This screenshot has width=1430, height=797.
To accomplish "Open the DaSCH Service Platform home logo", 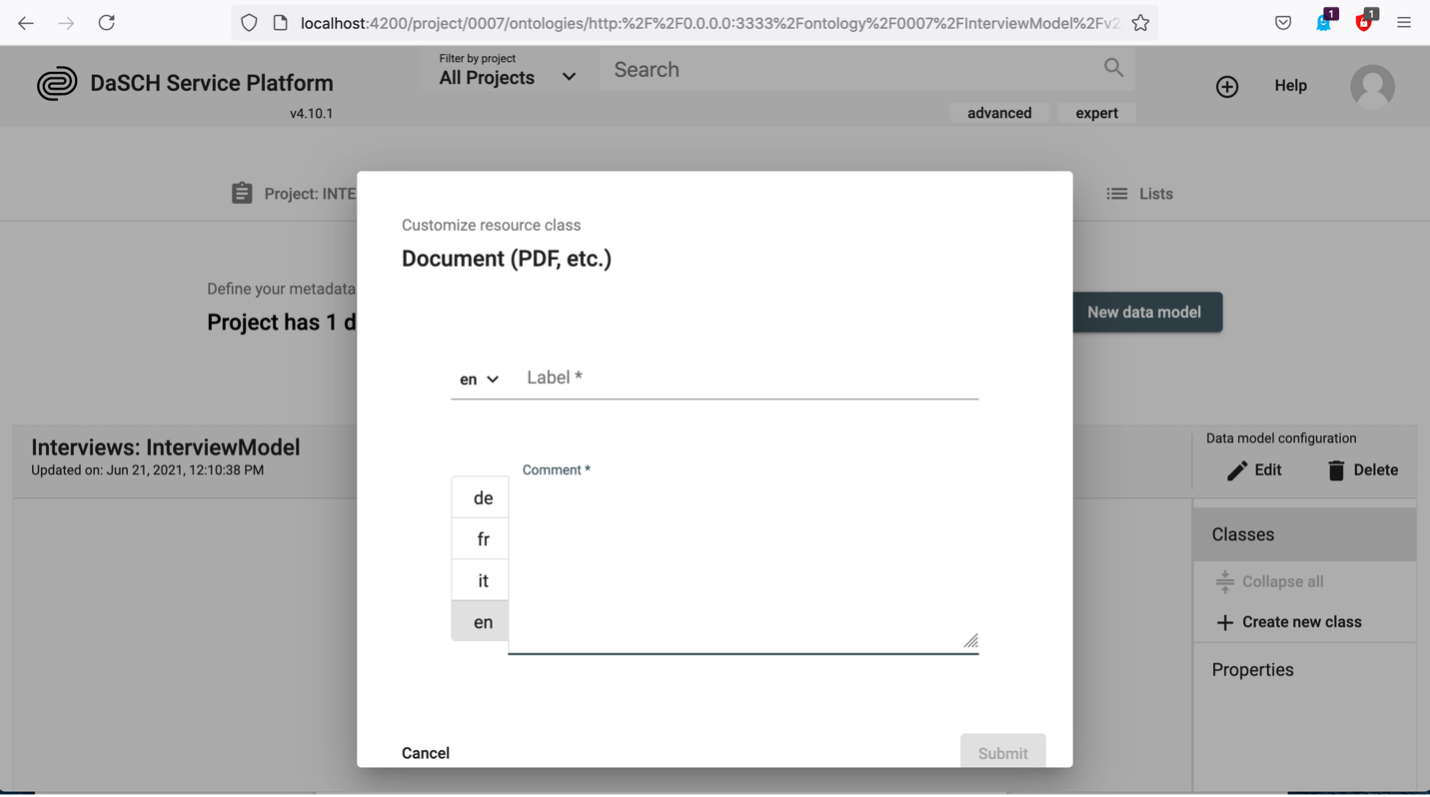I will click(x=58, y=82).
